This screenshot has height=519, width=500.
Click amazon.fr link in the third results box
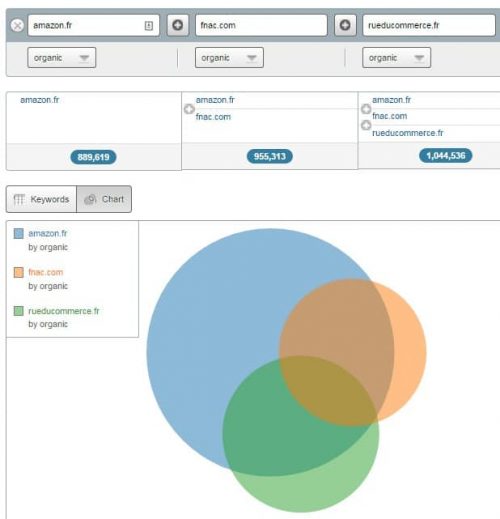[391, 100]
